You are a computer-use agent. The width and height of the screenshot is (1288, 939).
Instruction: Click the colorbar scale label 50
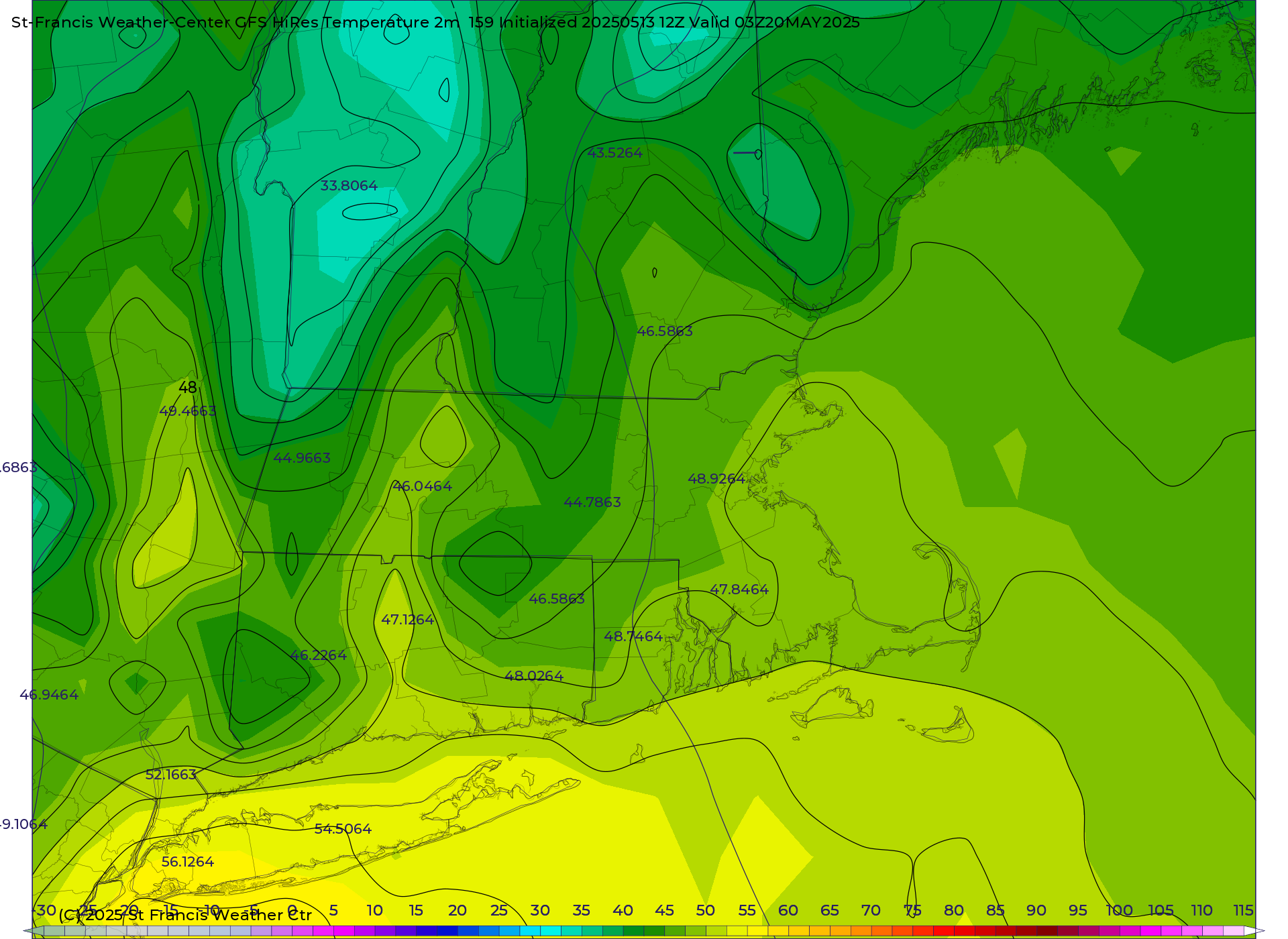(x=706, y=910)
